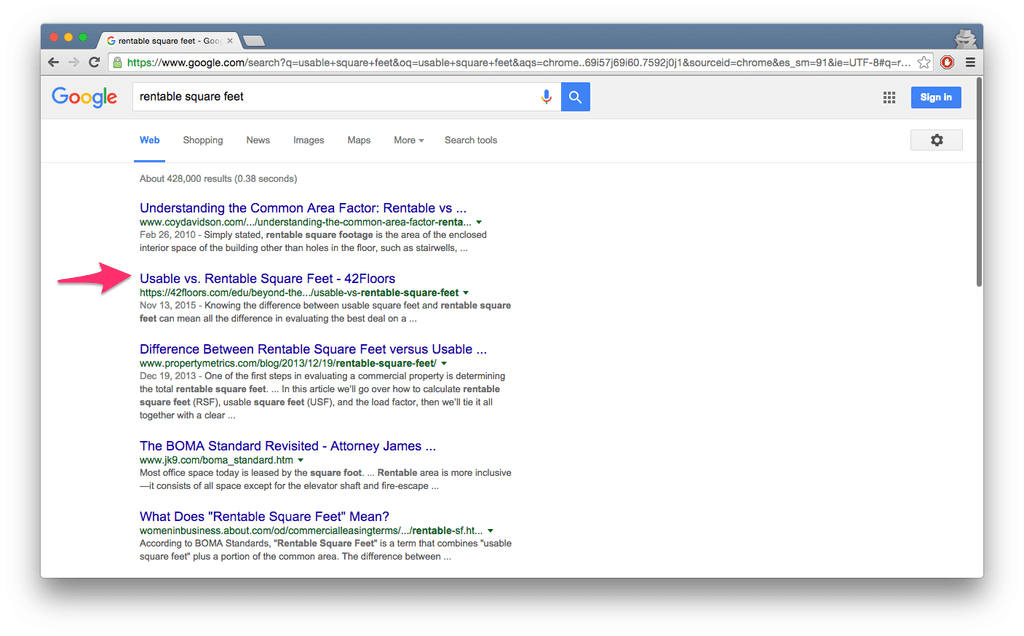Click the https://42floors.com green URL text
Image resolution: width=1024 pixels, height=636 pixels.
[299, 293]
